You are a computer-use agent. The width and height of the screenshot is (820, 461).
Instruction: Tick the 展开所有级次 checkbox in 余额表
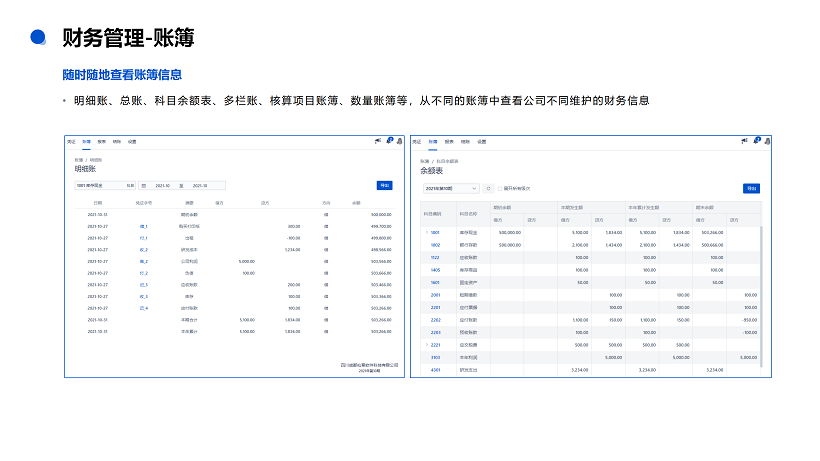click(x=500, y=189)
